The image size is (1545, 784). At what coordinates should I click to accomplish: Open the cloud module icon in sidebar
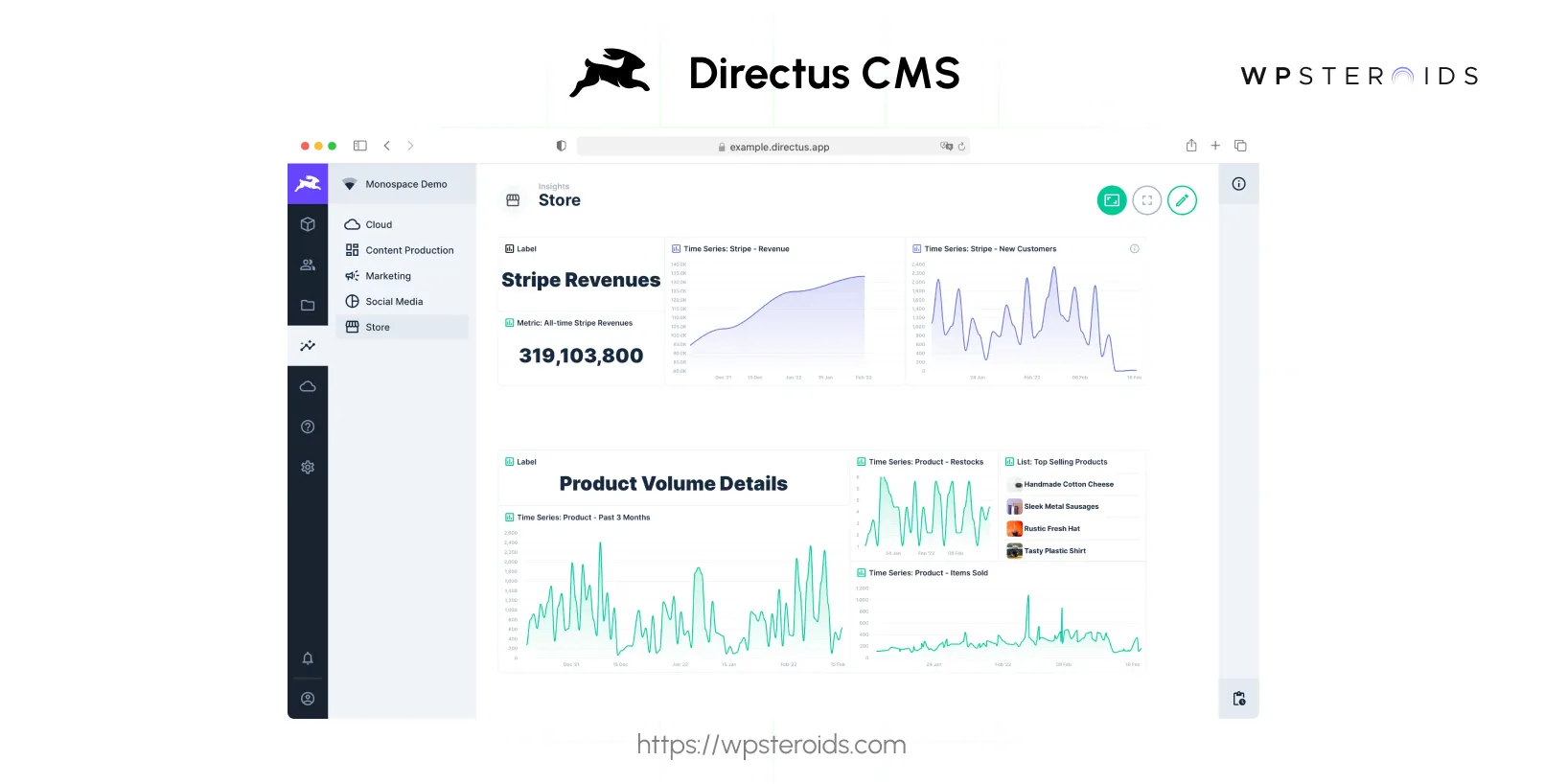pyautogui.click(x=308, y=386)
